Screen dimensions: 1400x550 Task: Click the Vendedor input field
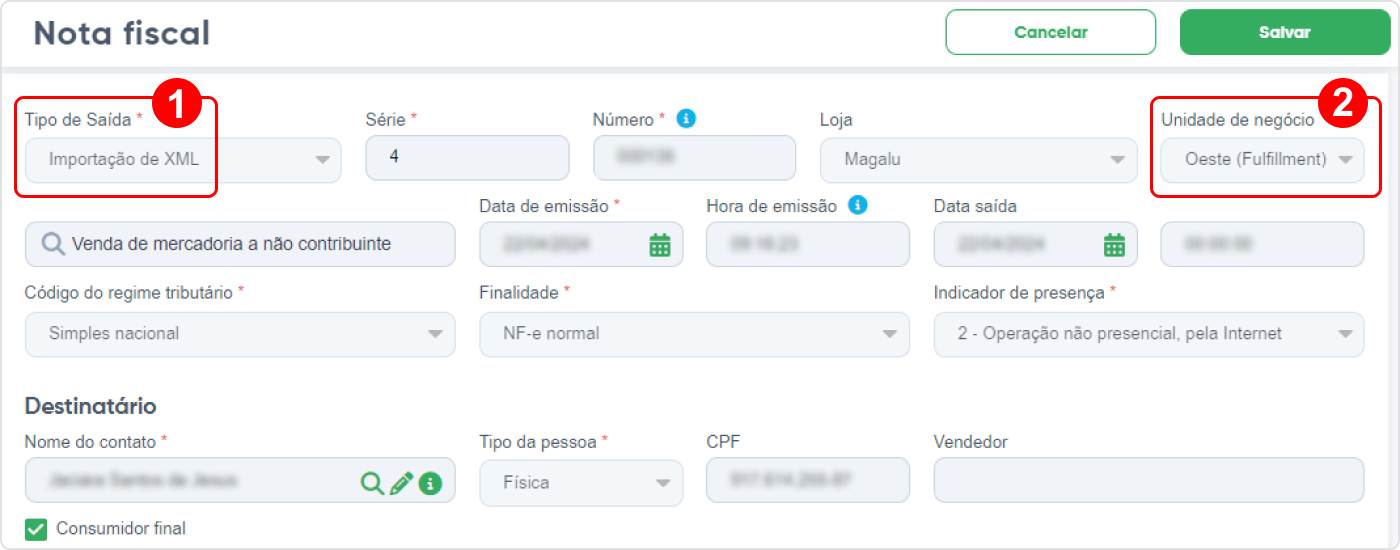[1149, 480]
